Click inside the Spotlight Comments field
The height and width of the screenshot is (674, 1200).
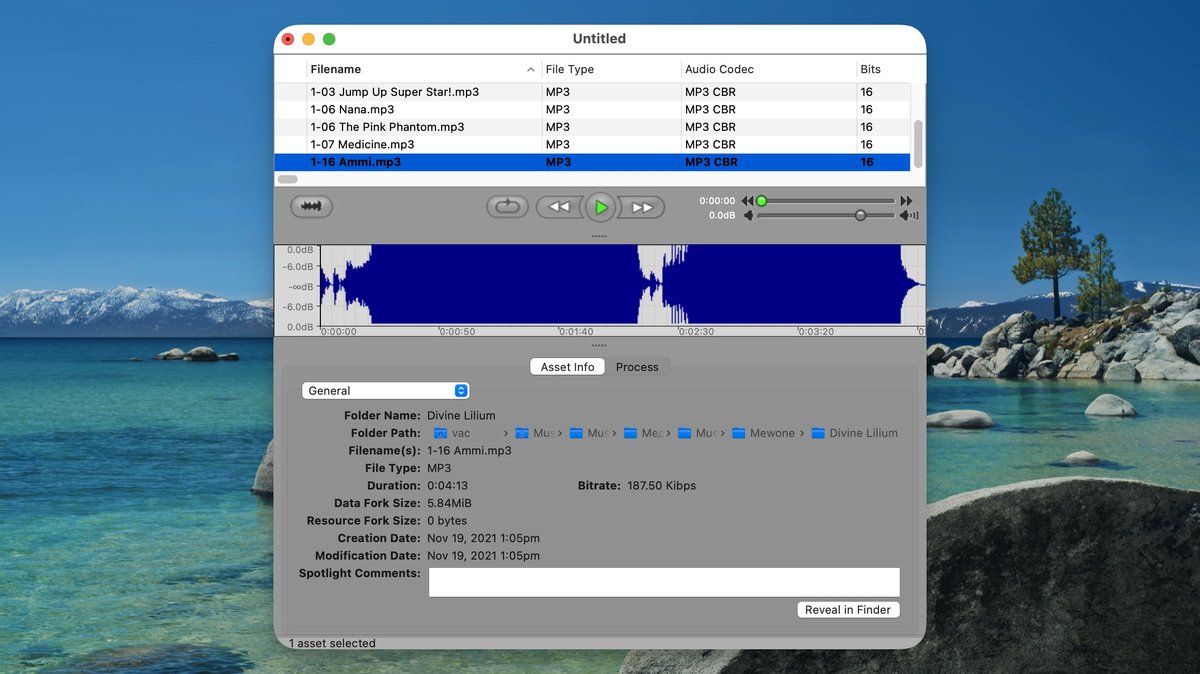(663, 582)
